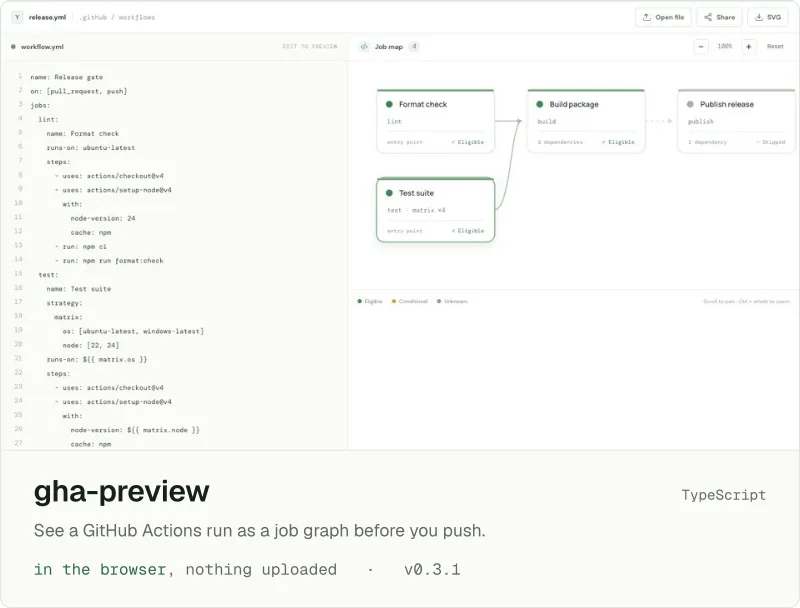Download the graph as SVG
The height and width of the screenshot is (608, 800).
pyautogui.click(x=768, y=17)
